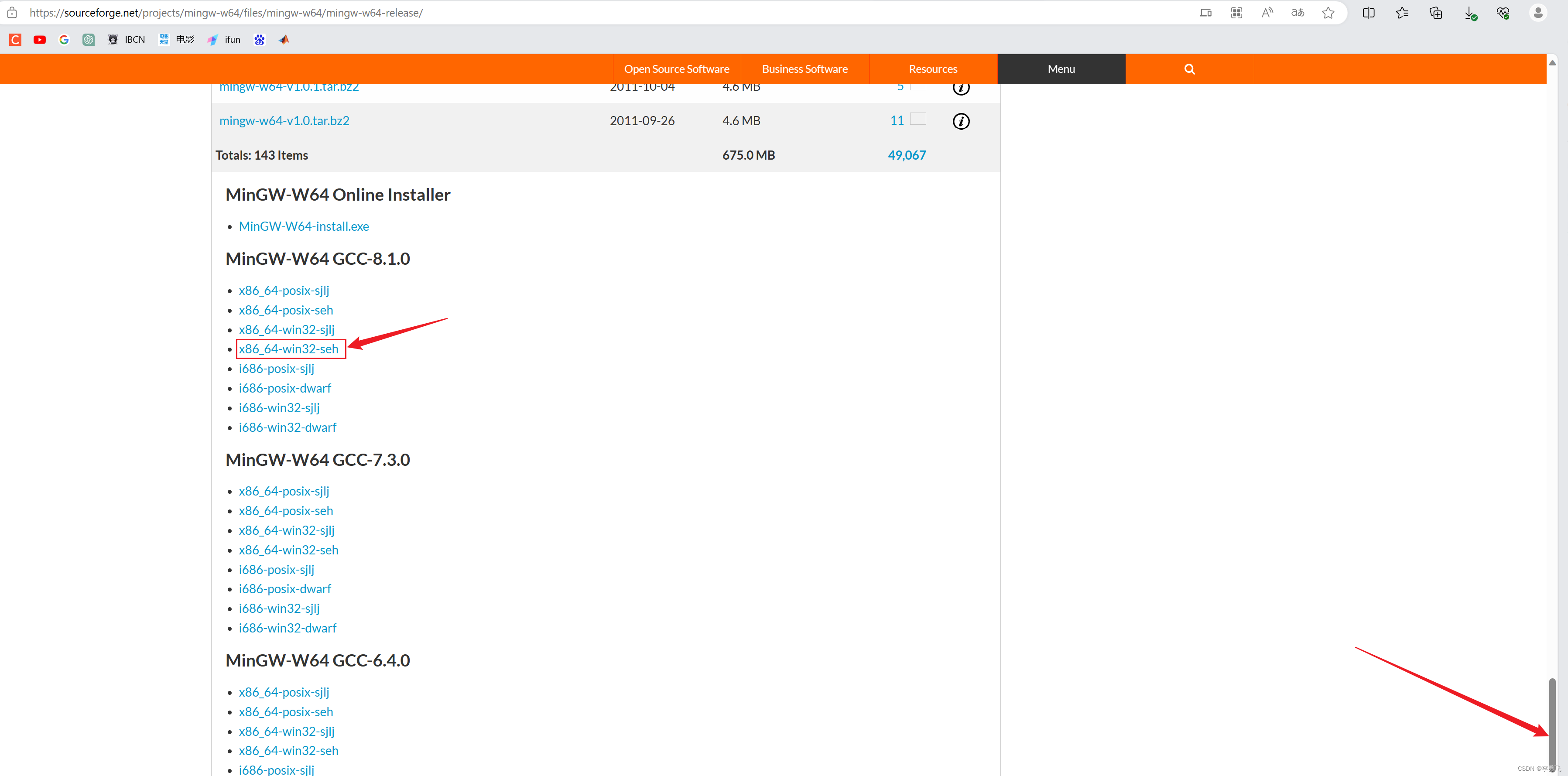View info for mingw-w64-v1.0.tar.bz2
The image size is (1568, 776).
961,121
